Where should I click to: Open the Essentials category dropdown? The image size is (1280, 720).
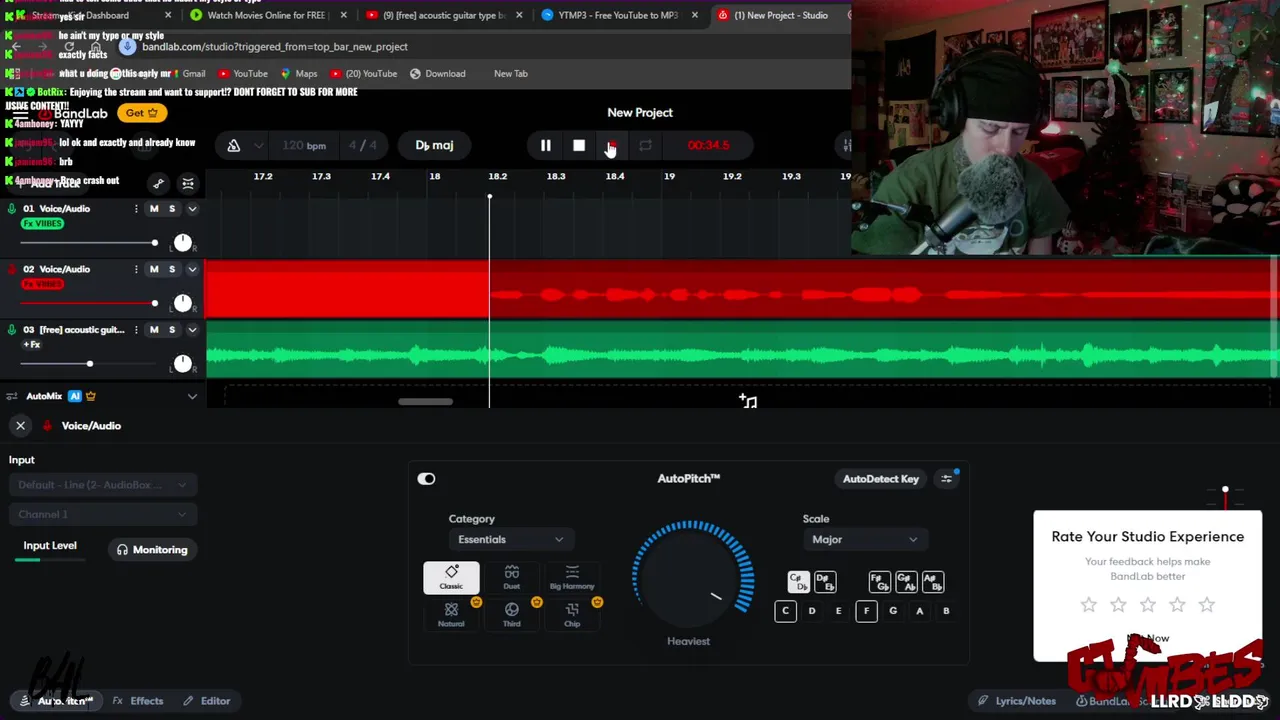pyautogui.click(x=510, y=540)
